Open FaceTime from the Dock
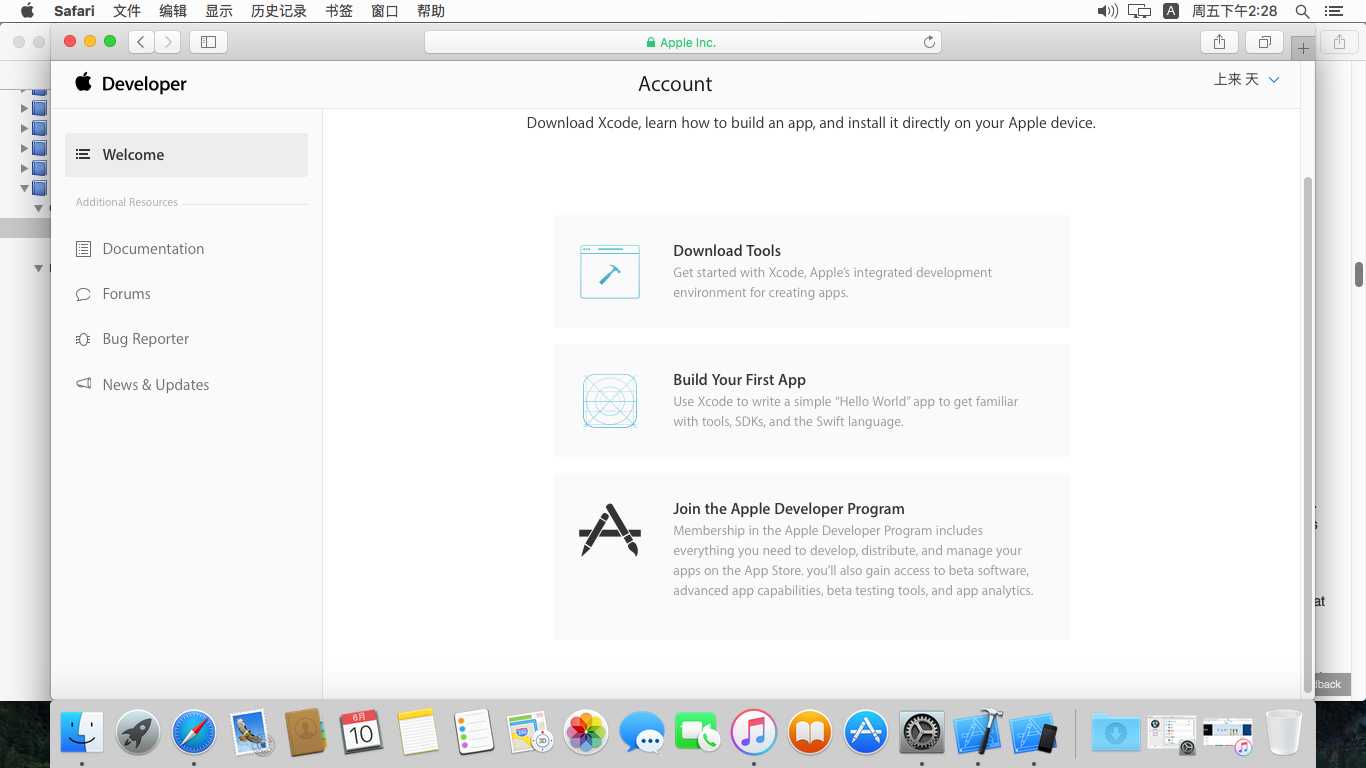 click(698, 733)
